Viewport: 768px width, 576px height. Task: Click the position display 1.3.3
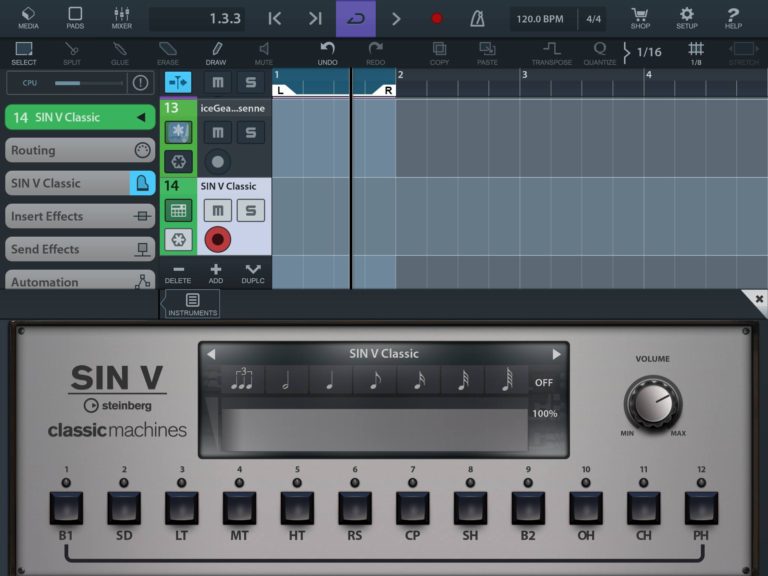click(x=197, y=19)
